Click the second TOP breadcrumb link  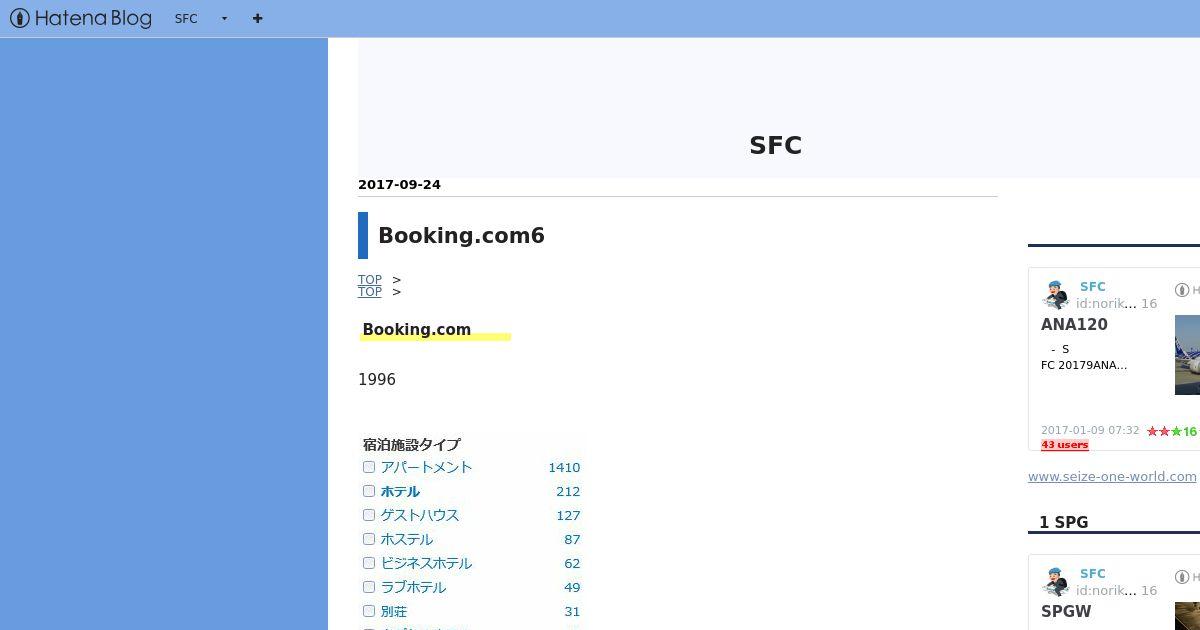[370, 292]
